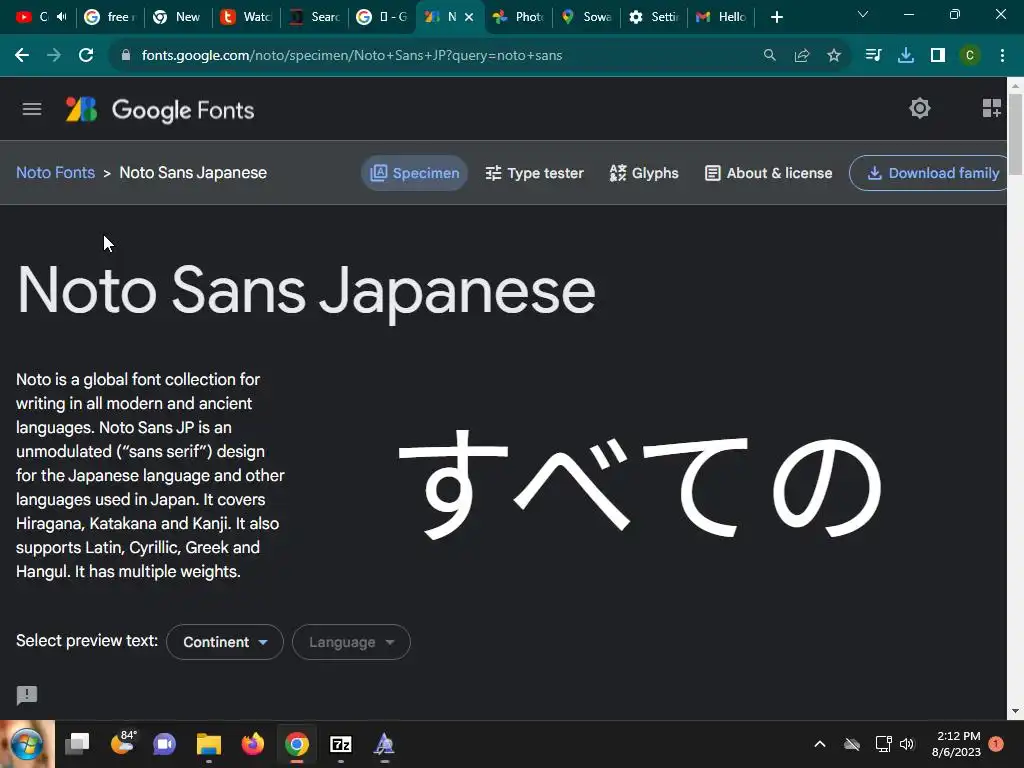The height and width of the screenshot is (768, 1024).
Task: Switch to the 'free' Google search tab
Action: [x=110, y=17]
